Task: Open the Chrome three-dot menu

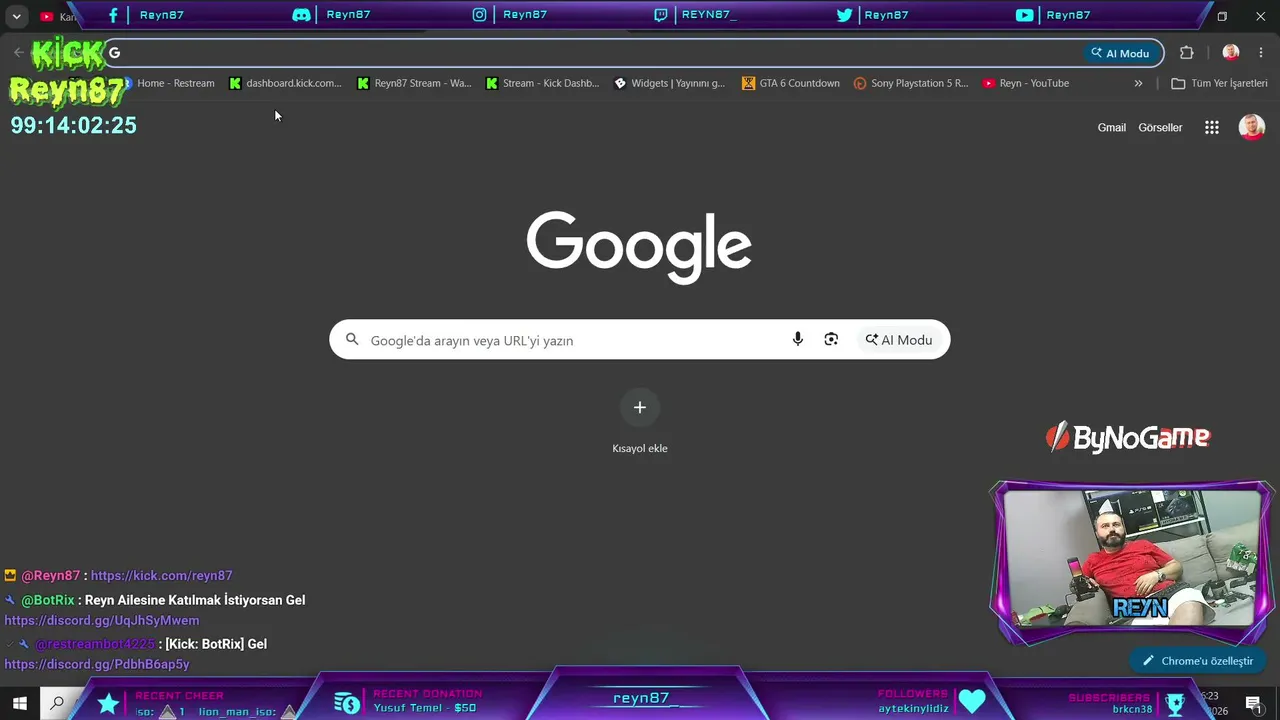Action: pos(1261,53)
